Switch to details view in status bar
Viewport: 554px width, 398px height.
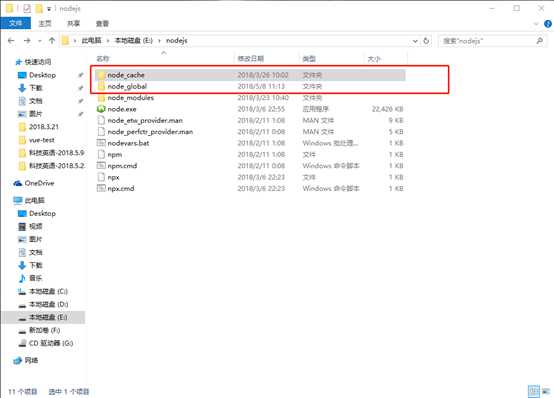[534, 391]
